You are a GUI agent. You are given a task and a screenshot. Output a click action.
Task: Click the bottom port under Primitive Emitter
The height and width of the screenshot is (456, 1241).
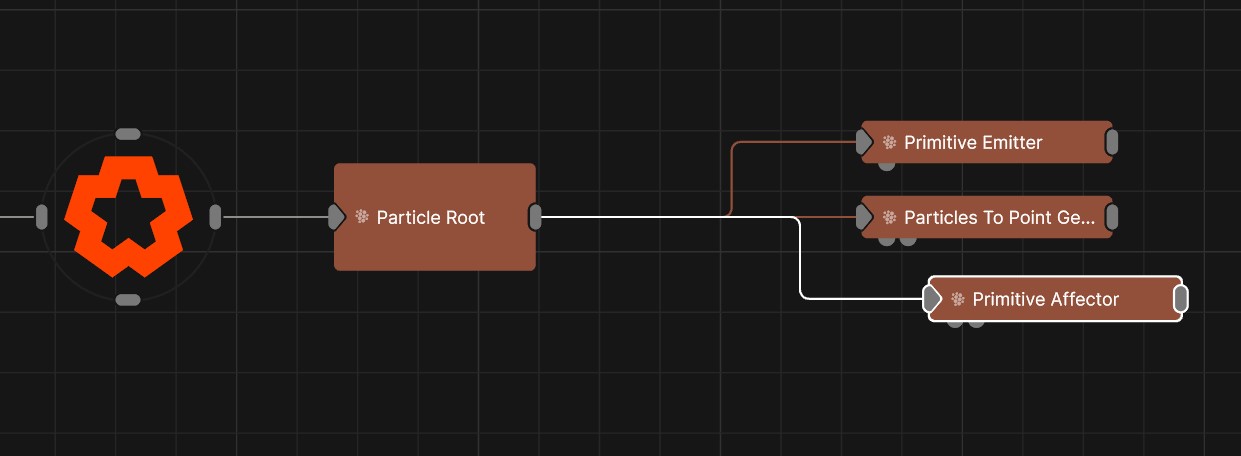point(886,165)
